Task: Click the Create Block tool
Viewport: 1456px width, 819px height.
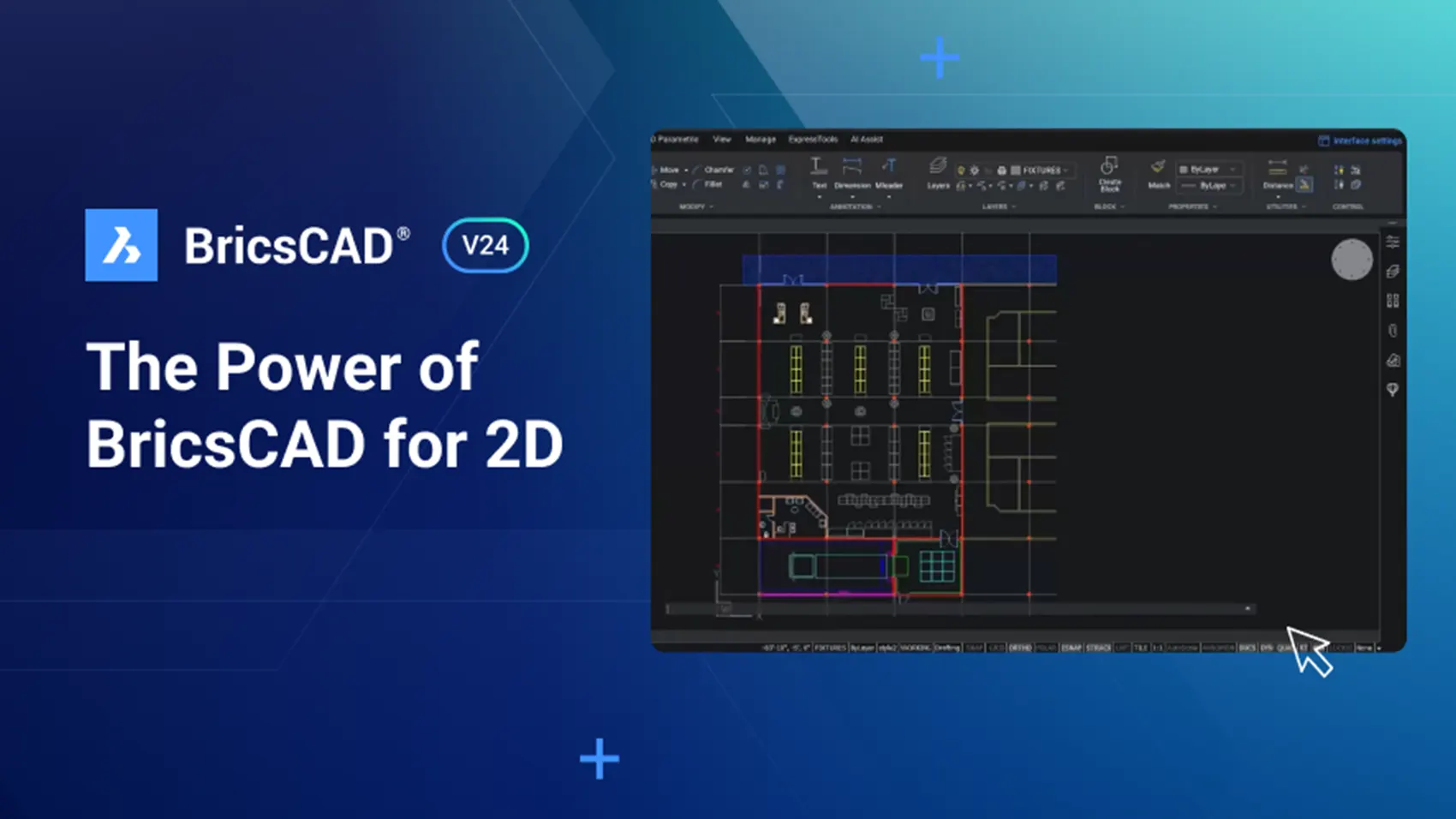Action: click(x=1110, y=174)
